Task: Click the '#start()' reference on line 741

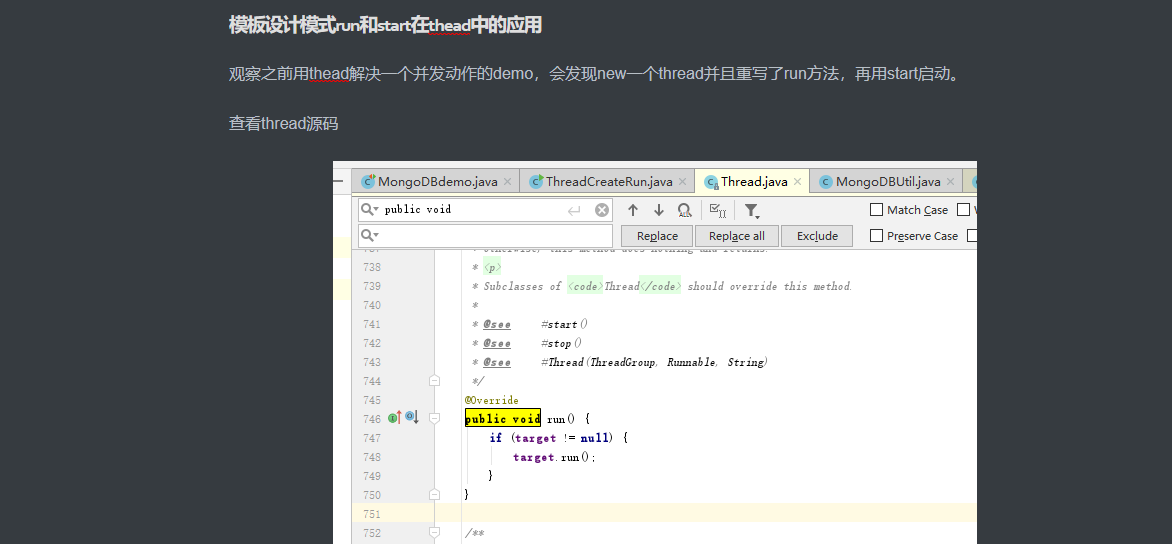Action: (564, 324)
